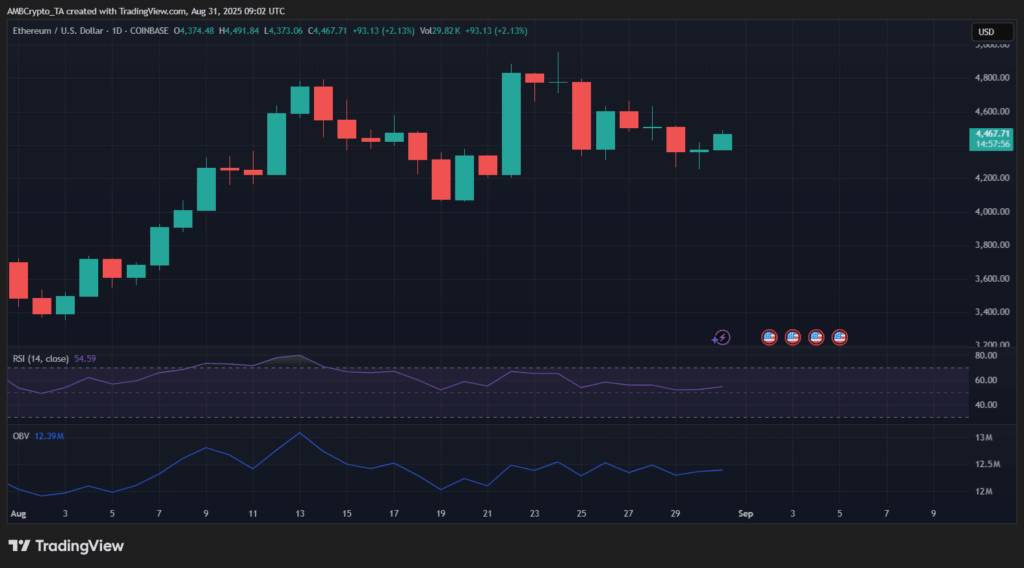
Task: Open the leftmost US flag economic event
Action: pos(769,338)
